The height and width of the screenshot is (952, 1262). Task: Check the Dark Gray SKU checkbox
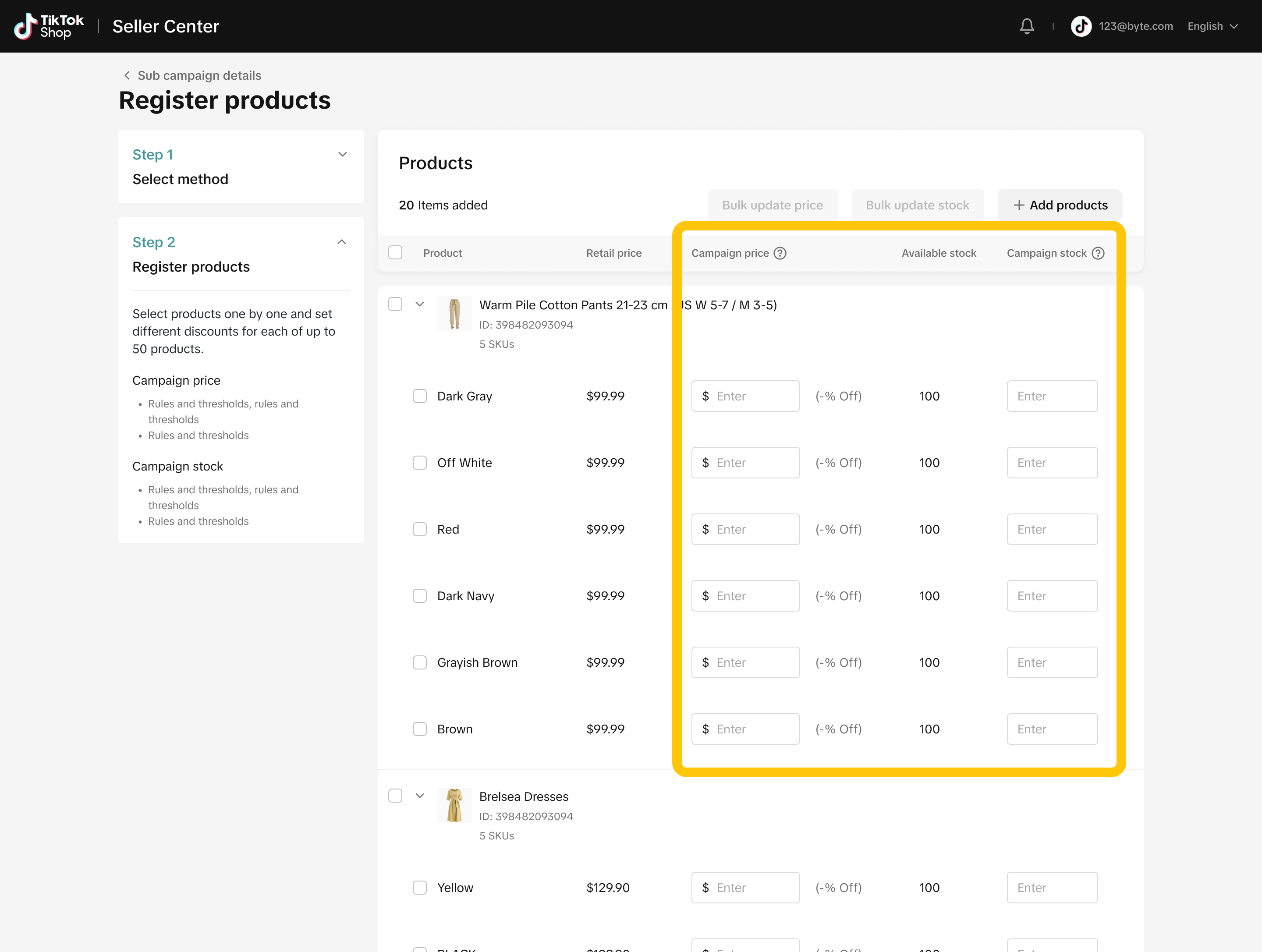click(x=420, y=396)
